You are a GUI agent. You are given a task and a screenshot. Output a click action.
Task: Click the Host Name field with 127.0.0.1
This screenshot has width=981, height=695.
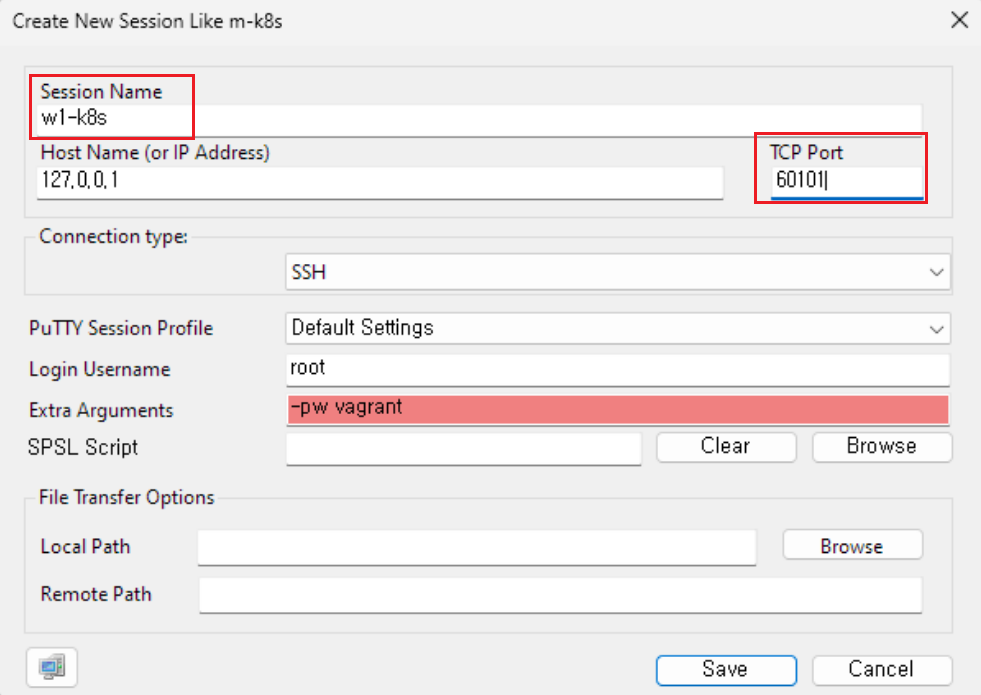pos(380,182)
